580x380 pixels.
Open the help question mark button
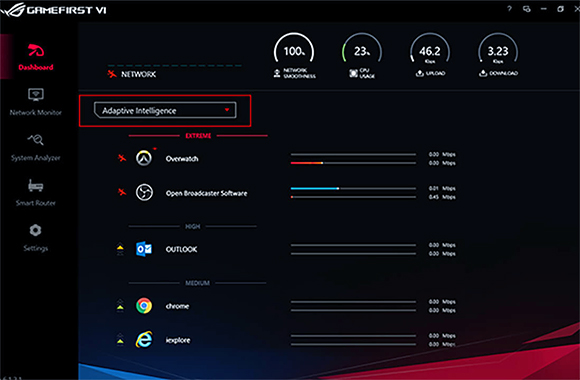click(x=509, y=9)
